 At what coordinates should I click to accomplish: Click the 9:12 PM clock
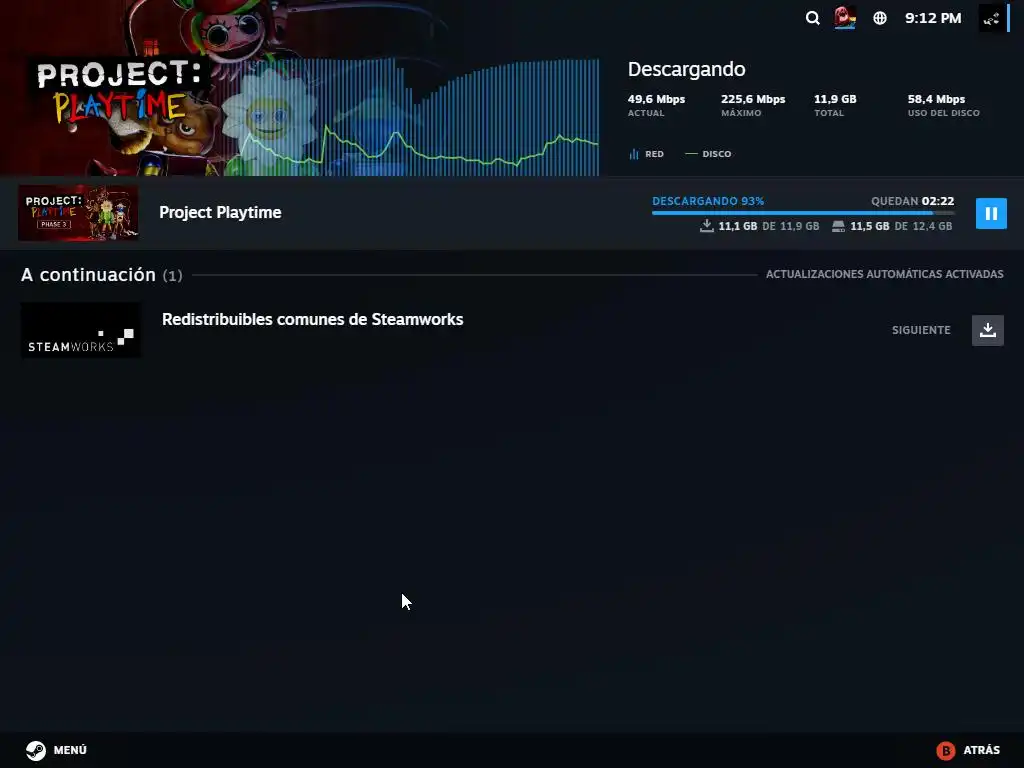[x=933, y=18]
